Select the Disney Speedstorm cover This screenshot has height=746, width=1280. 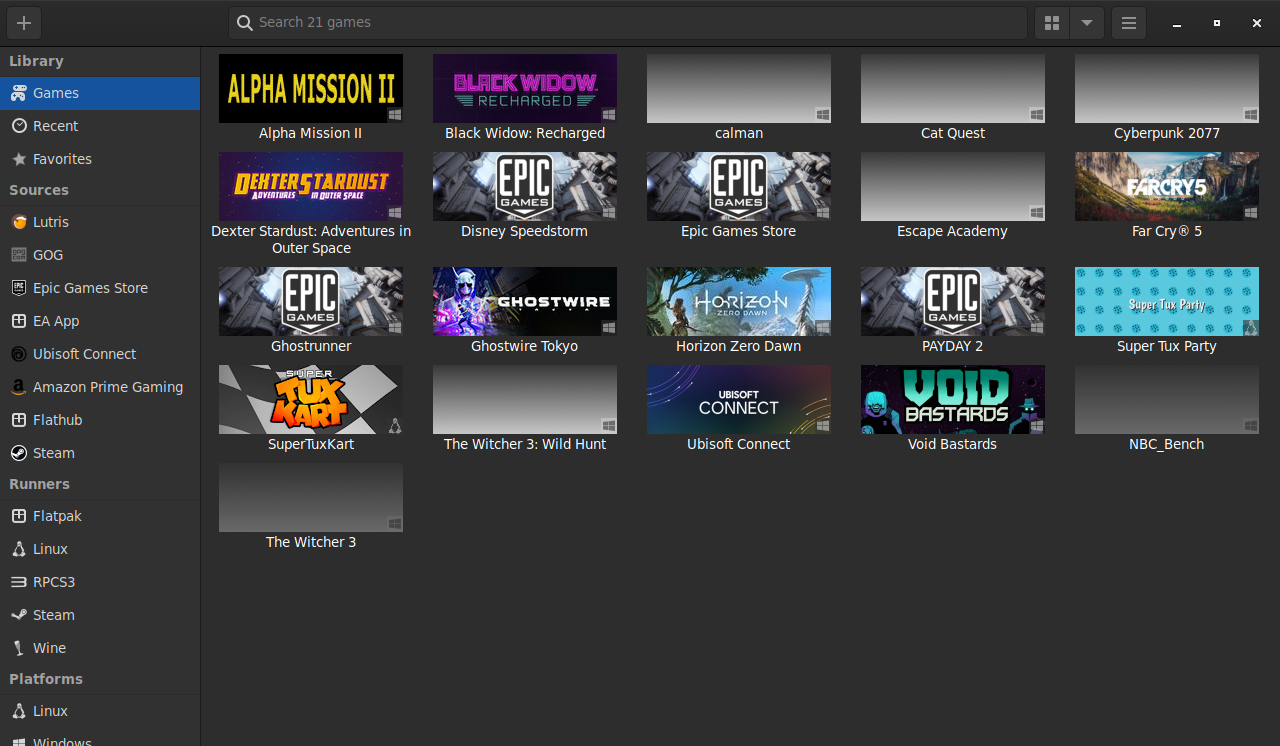click(x=525, y=186)
